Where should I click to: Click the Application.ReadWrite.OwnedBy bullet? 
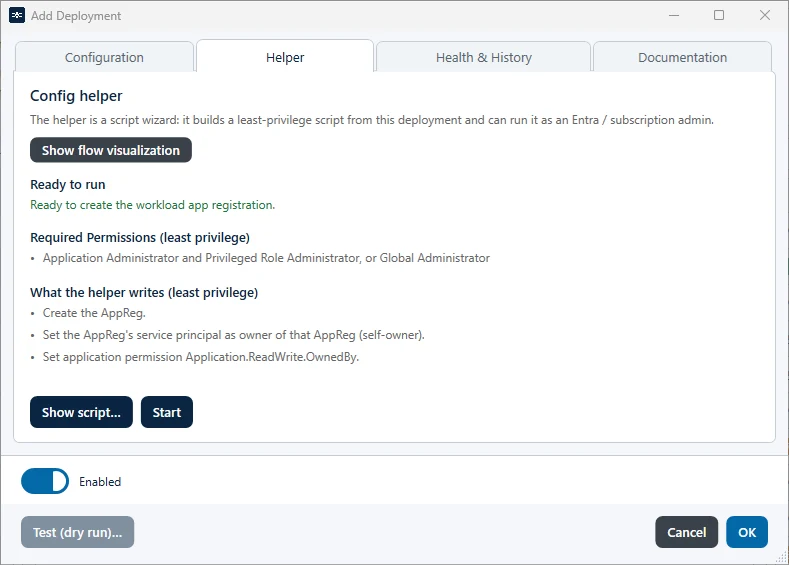coord(201,357)
